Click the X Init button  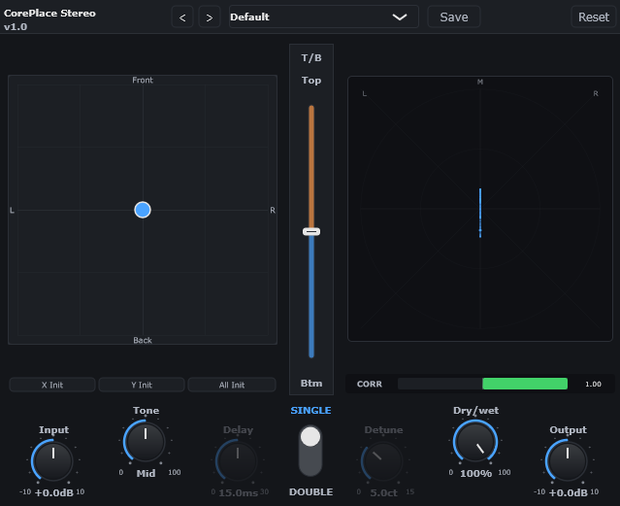click(52, 385)
